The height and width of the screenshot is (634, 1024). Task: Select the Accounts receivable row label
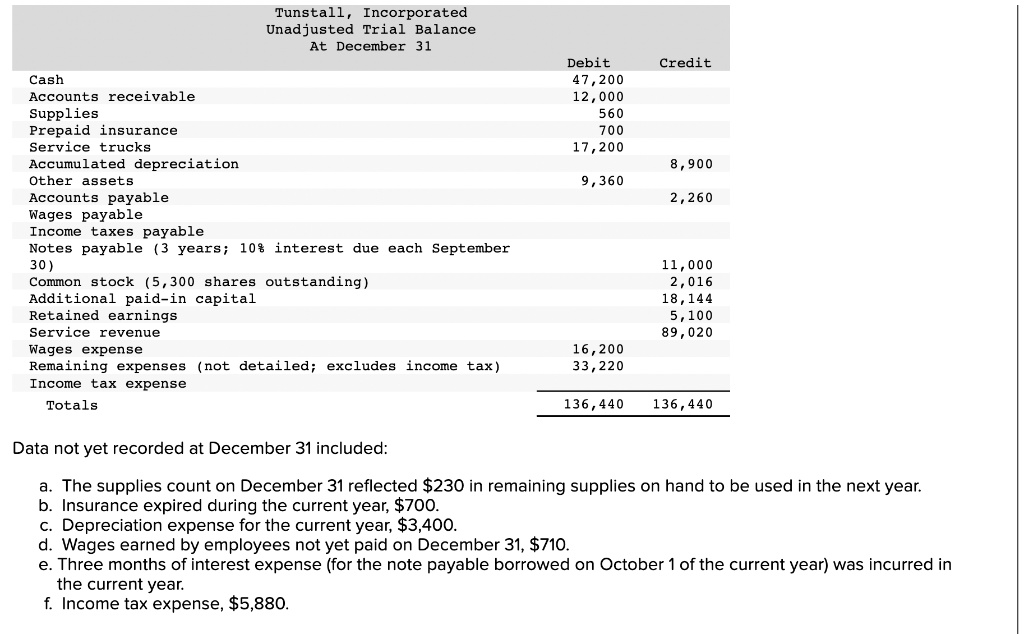coord(112,97)
